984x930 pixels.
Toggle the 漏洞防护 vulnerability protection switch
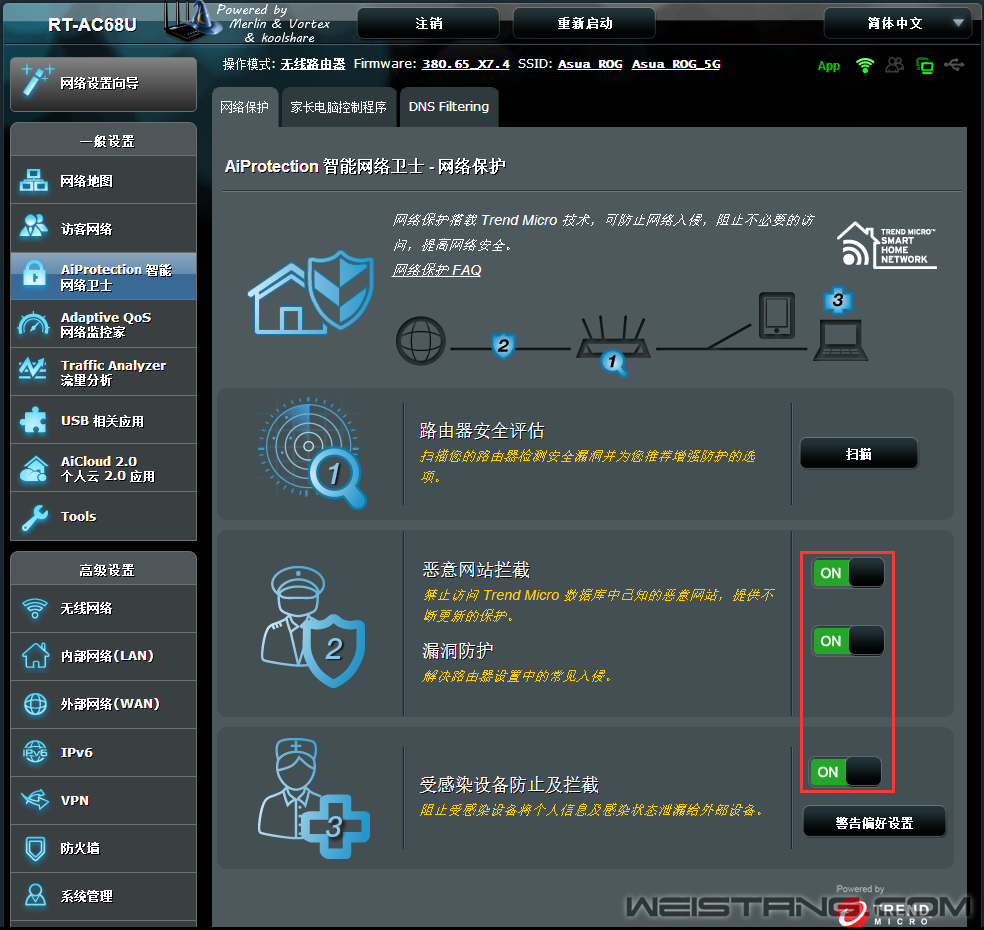pyautogui.click(x=848, y=641)
